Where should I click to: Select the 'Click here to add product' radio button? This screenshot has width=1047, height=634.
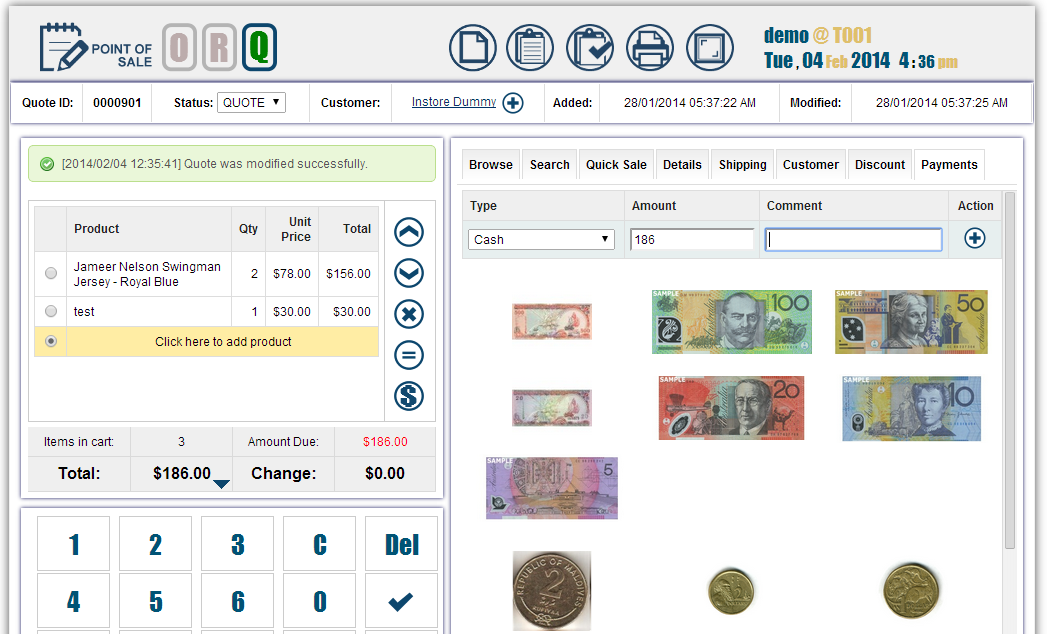click(50, 341)
